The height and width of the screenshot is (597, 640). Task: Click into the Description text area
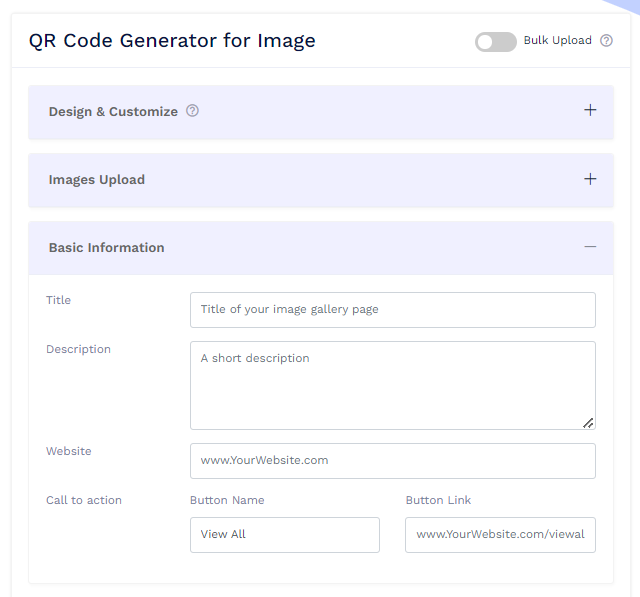(392, 385)
